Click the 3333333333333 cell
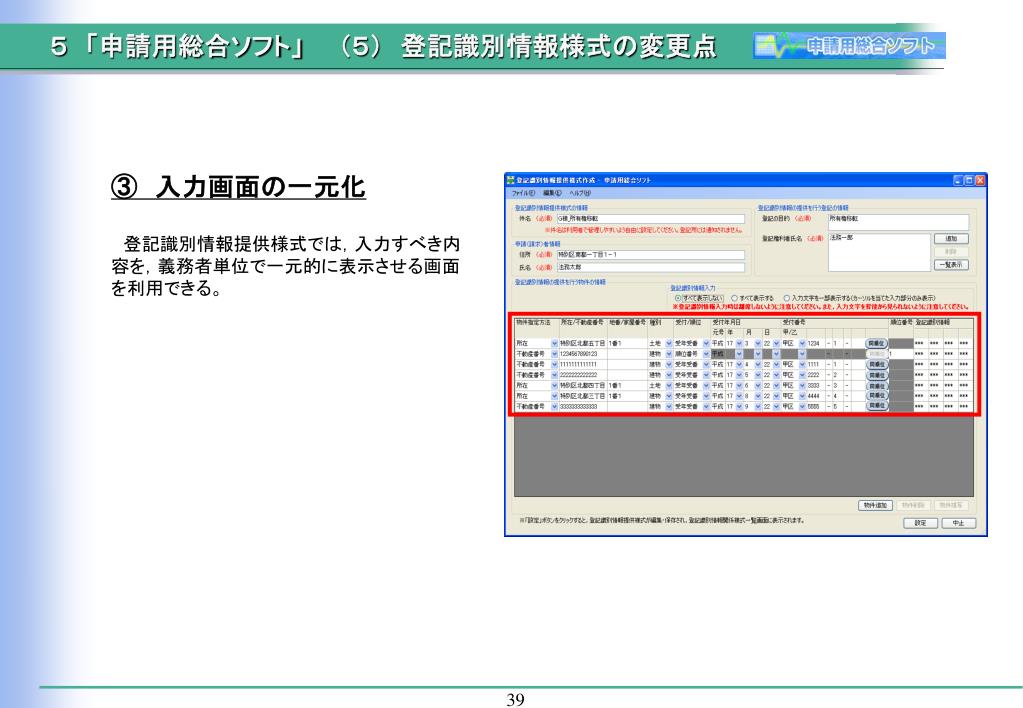 click(583, 406)
